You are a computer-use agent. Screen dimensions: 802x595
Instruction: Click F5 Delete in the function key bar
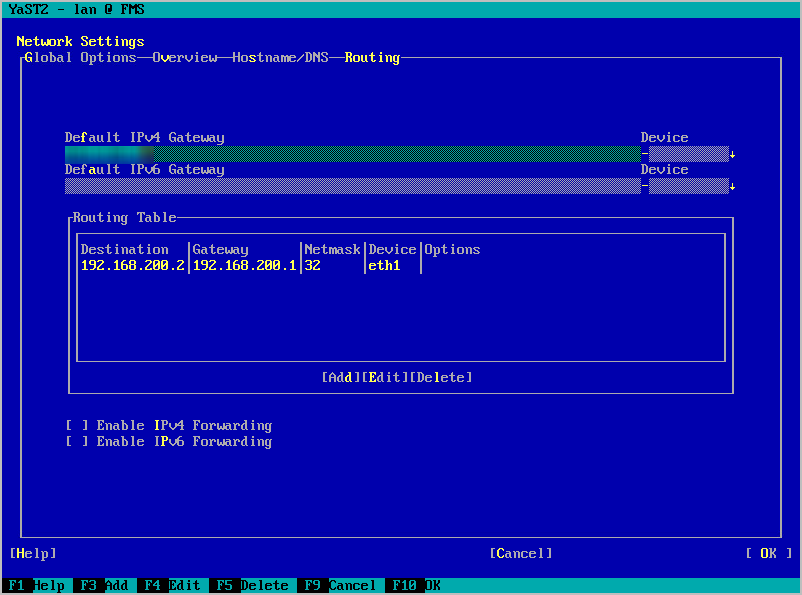250,586
